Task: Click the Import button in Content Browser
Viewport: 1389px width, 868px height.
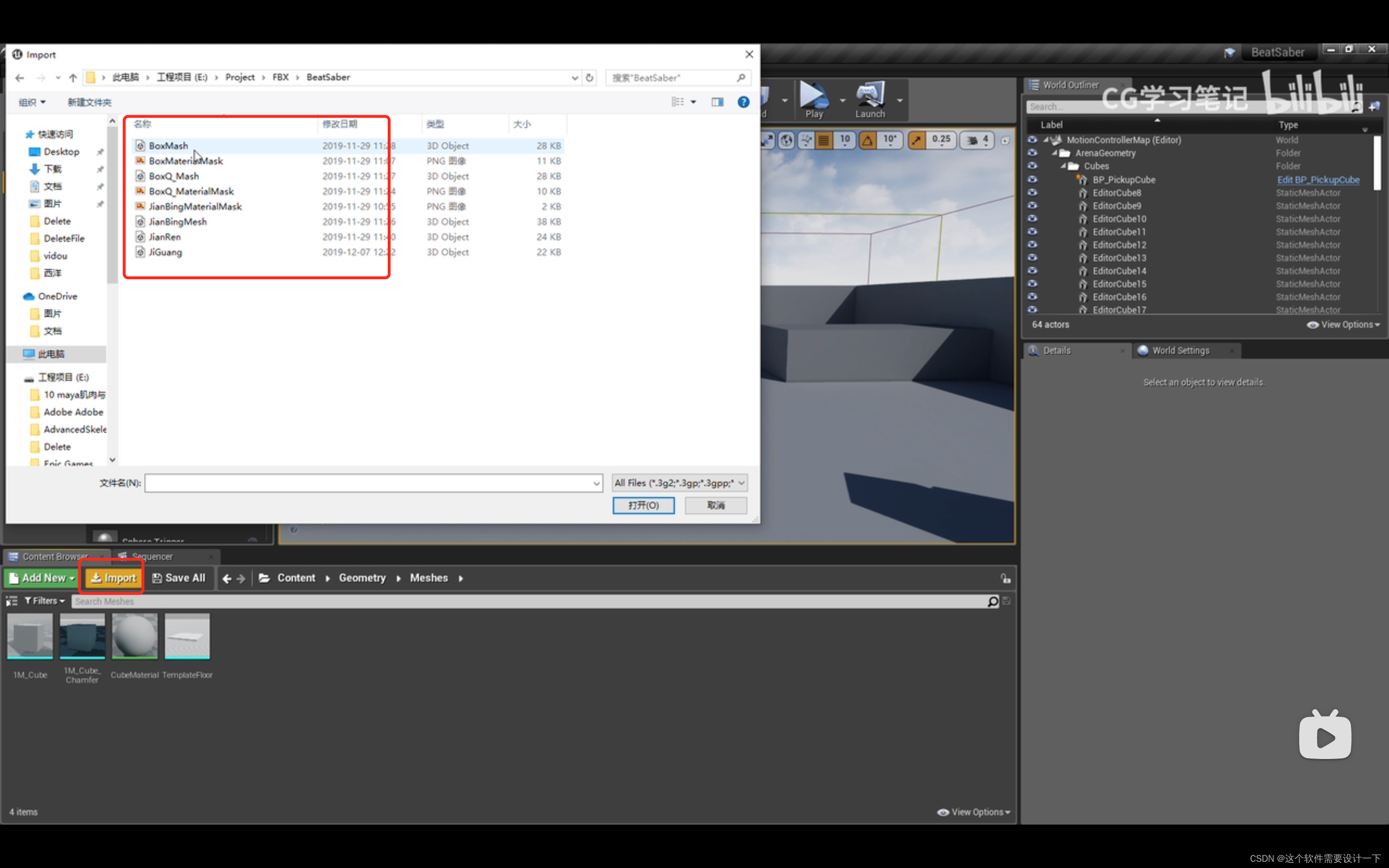Action: point(111,577)
